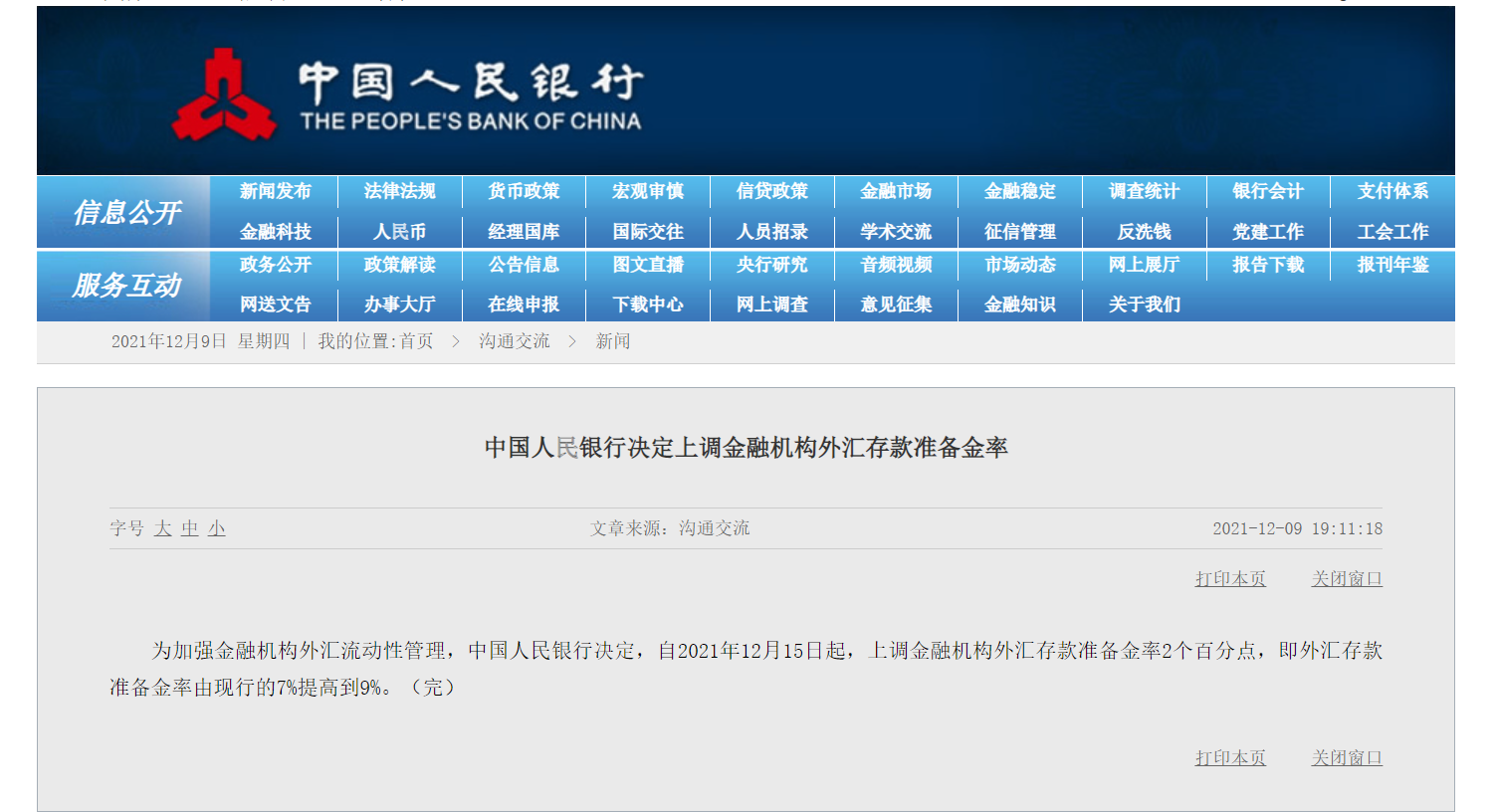Viewport: 1497px width, 812px height.
Task: Navigate to 工会工作
Action: [1392, 232]
